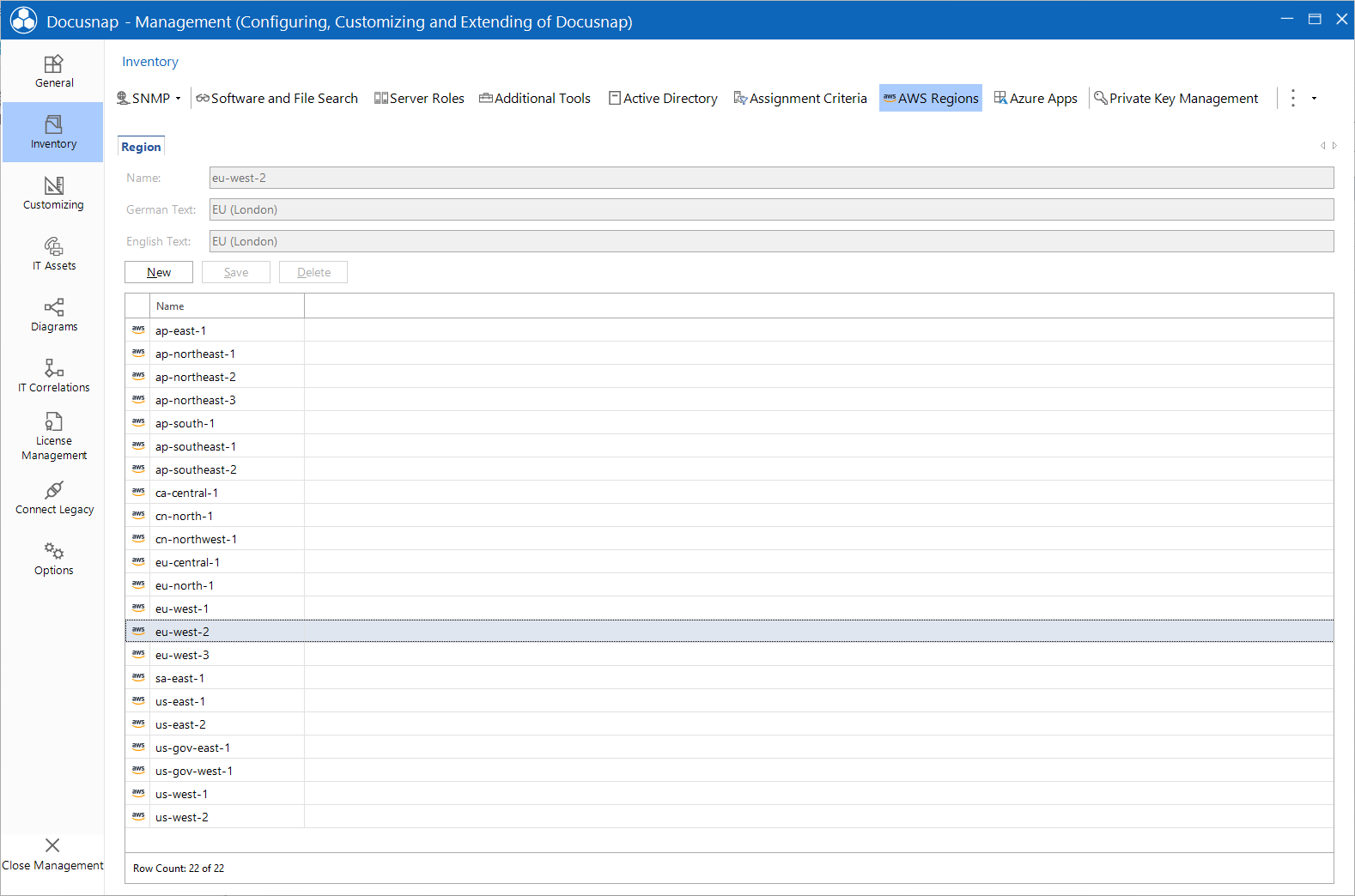Expand toolbar options dropdown arrow
Viewport: 1355px width, 896px height.
click(1314, 99)
